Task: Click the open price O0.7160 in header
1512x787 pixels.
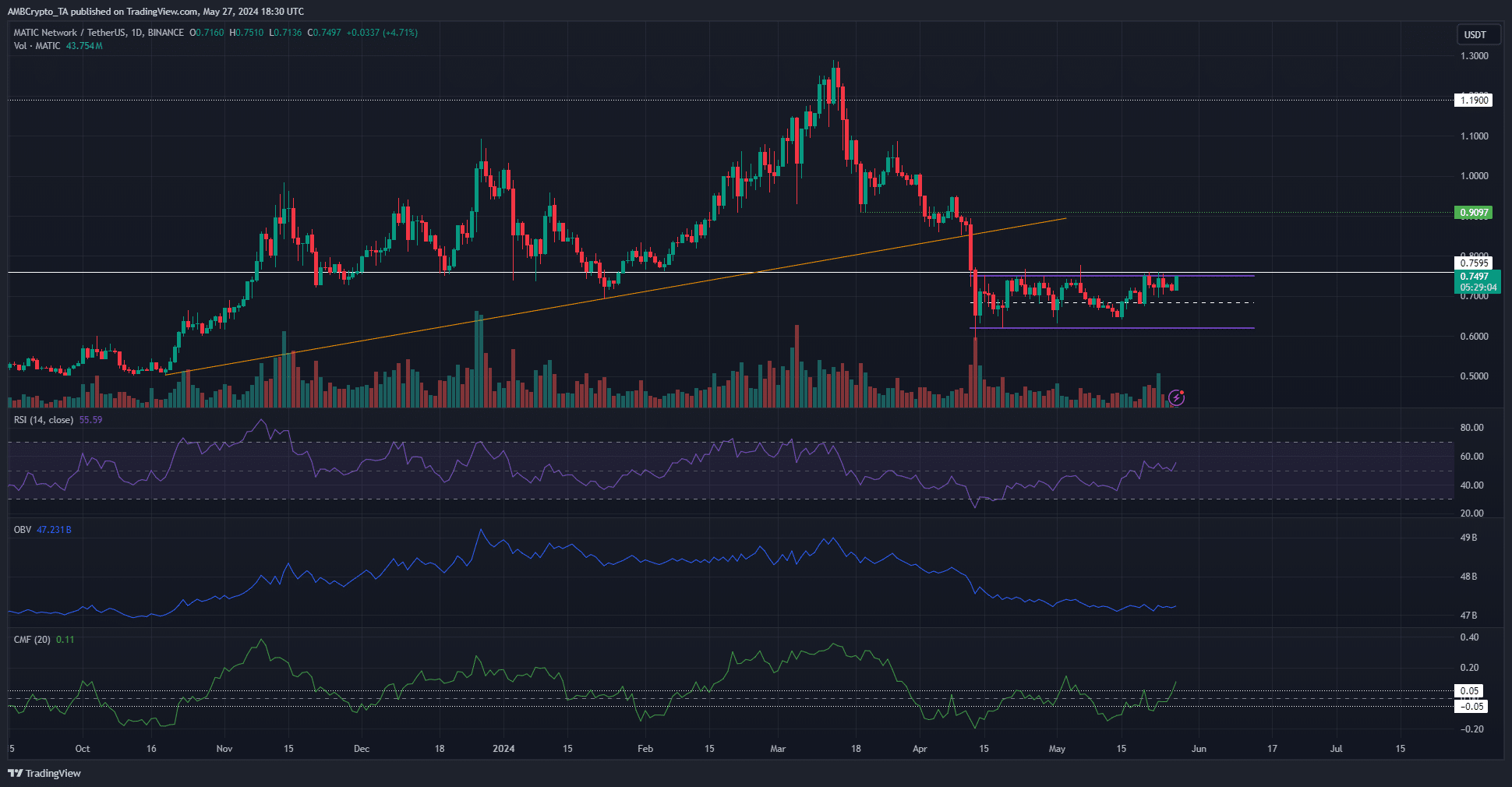Action: coord(207,33)
